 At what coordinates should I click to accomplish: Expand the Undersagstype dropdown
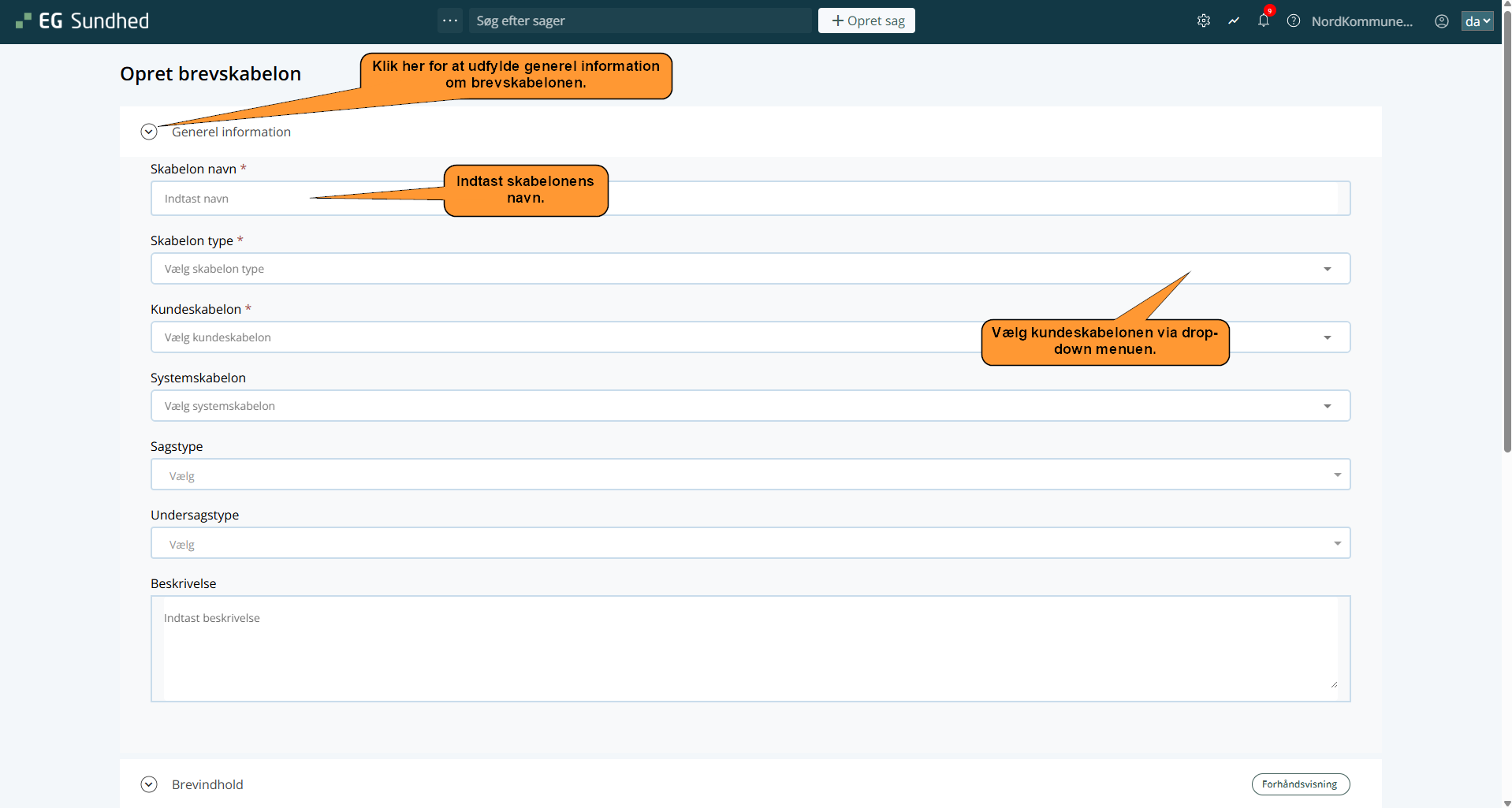pyautogui.click(x=749, y=544)
